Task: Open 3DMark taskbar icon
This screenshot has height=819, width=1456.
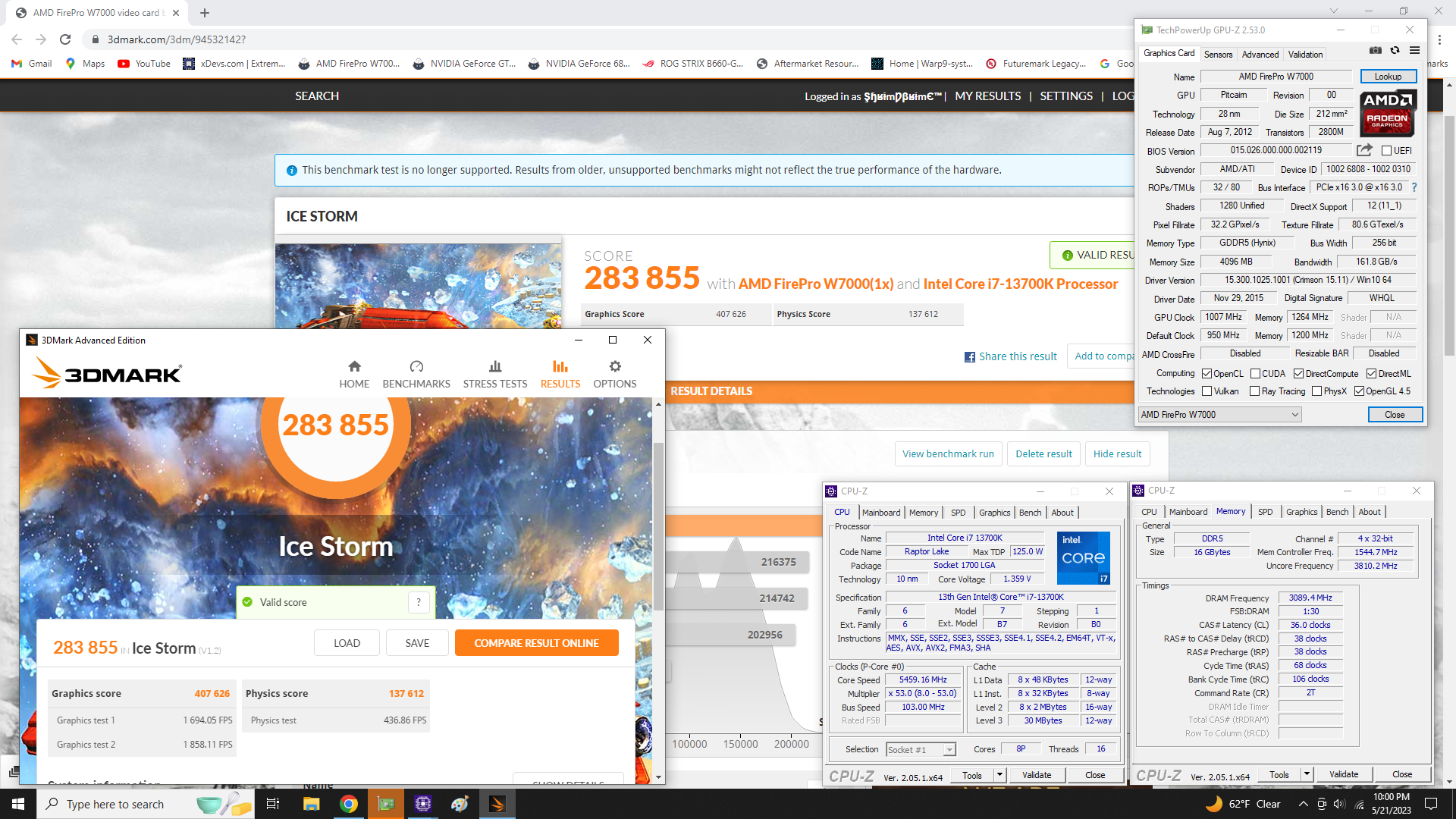Action: (x=497, y=804)
